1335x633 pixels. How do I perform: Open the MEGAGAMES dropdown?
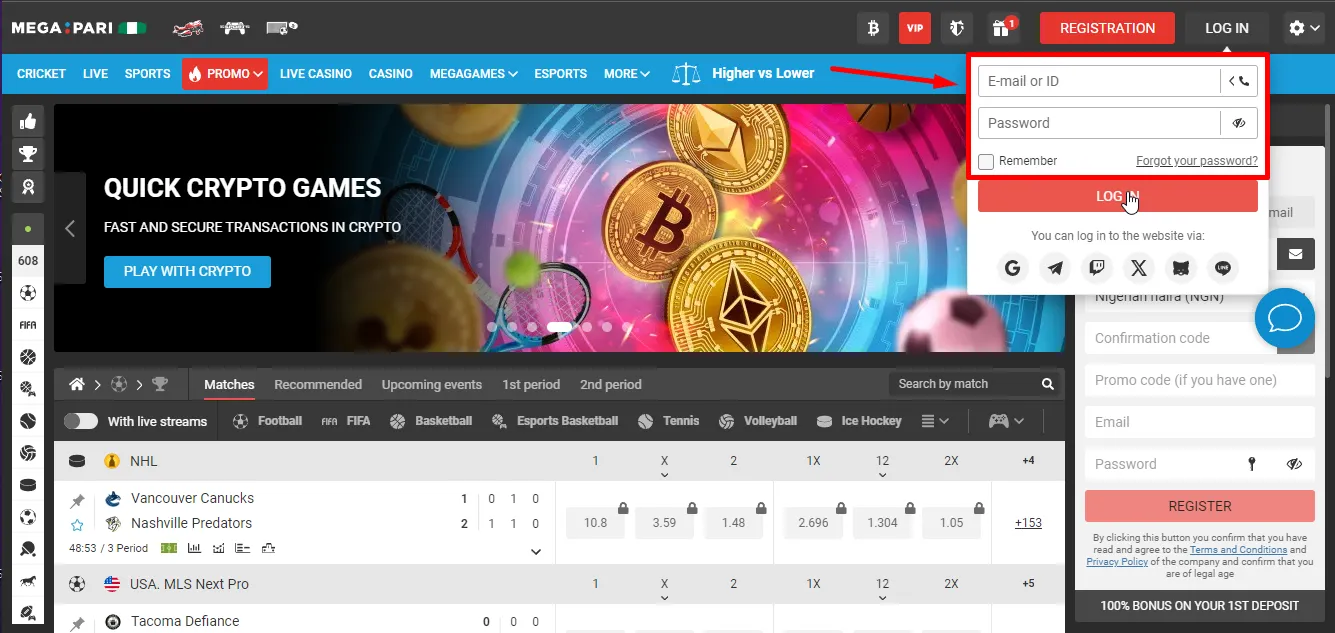pyautogui.click(x=473, y=74)
